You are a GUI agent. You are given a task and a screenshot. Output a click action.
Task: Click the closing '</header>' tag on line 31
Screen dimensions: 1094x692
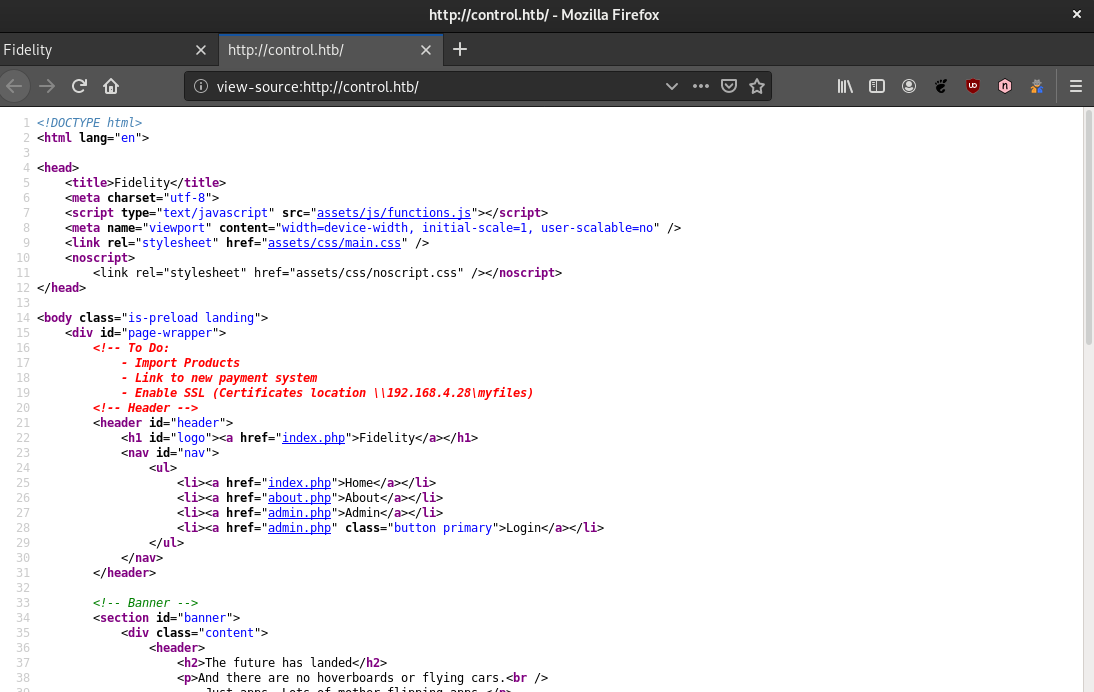(124, 573)
